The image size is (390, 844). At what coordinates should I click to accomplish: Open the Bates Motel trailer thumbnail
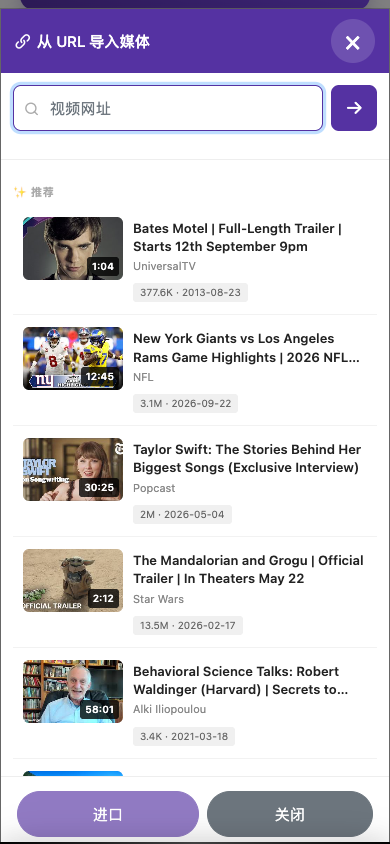(x=73, y=248)
